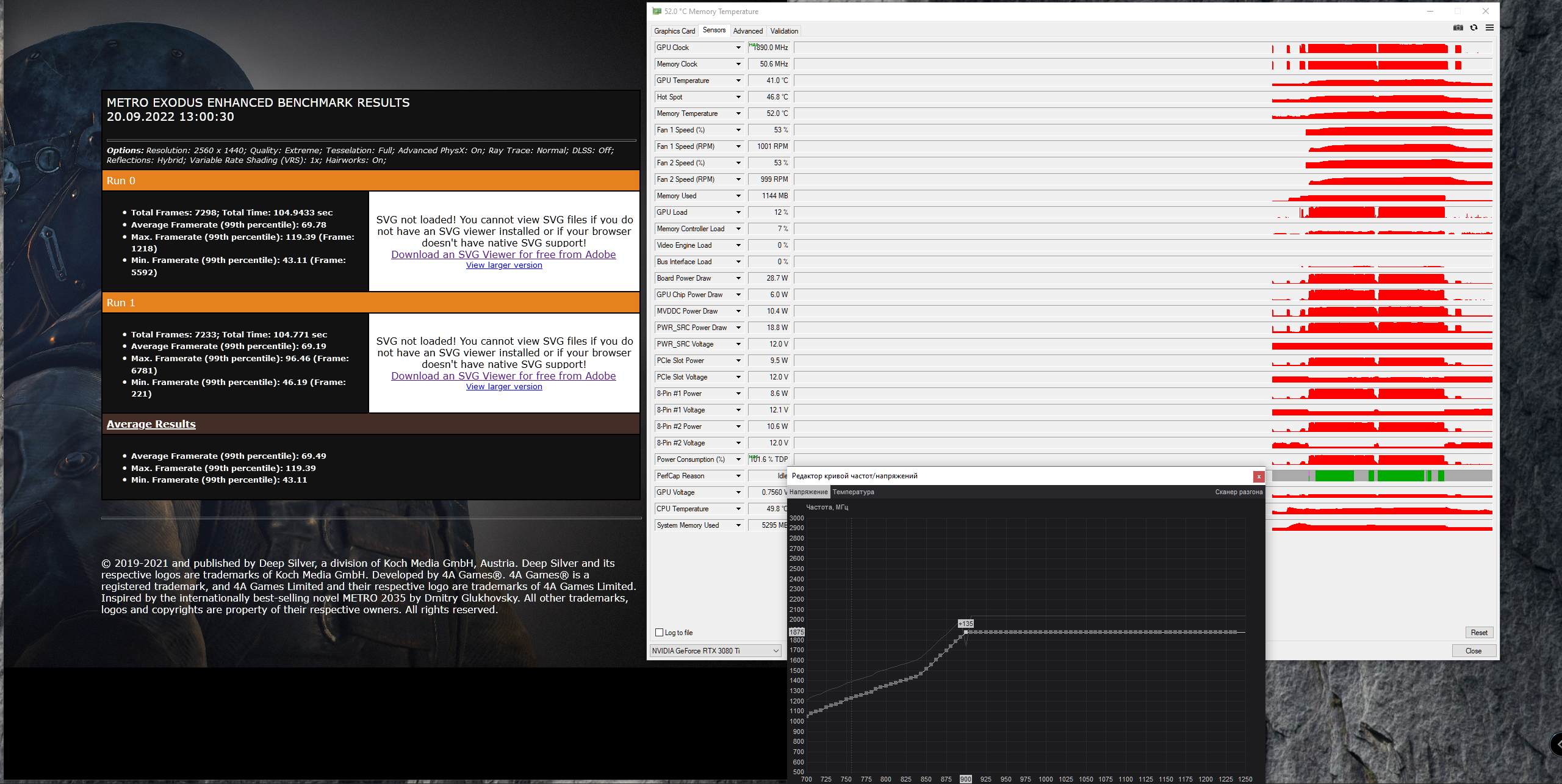This screenshot has height=784, width=1562.
Task: Expand the Board Power Draw dropdown
Action: (x=738, y=278)
